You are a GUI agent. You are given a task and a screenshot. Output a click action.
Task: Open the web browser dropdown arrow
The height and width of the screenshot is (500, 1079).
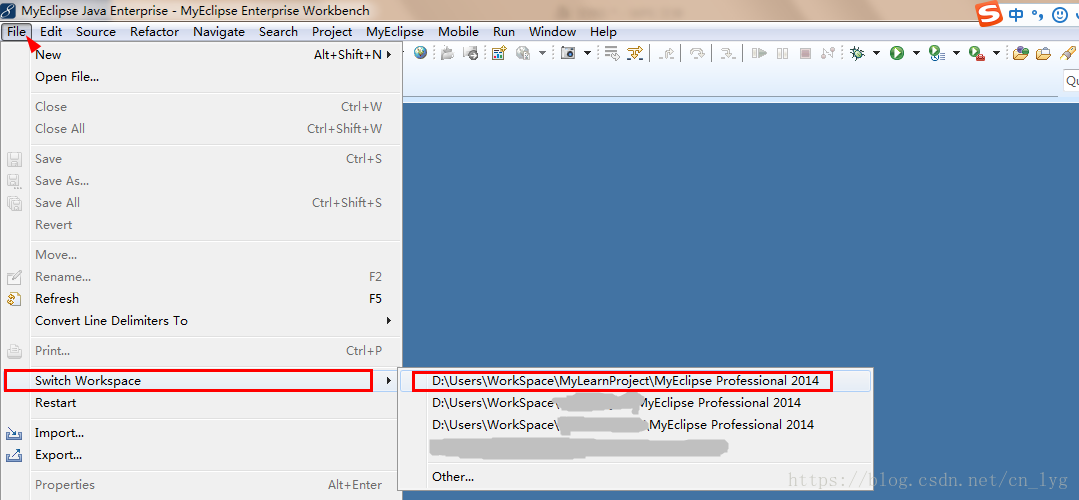(542, 53)
